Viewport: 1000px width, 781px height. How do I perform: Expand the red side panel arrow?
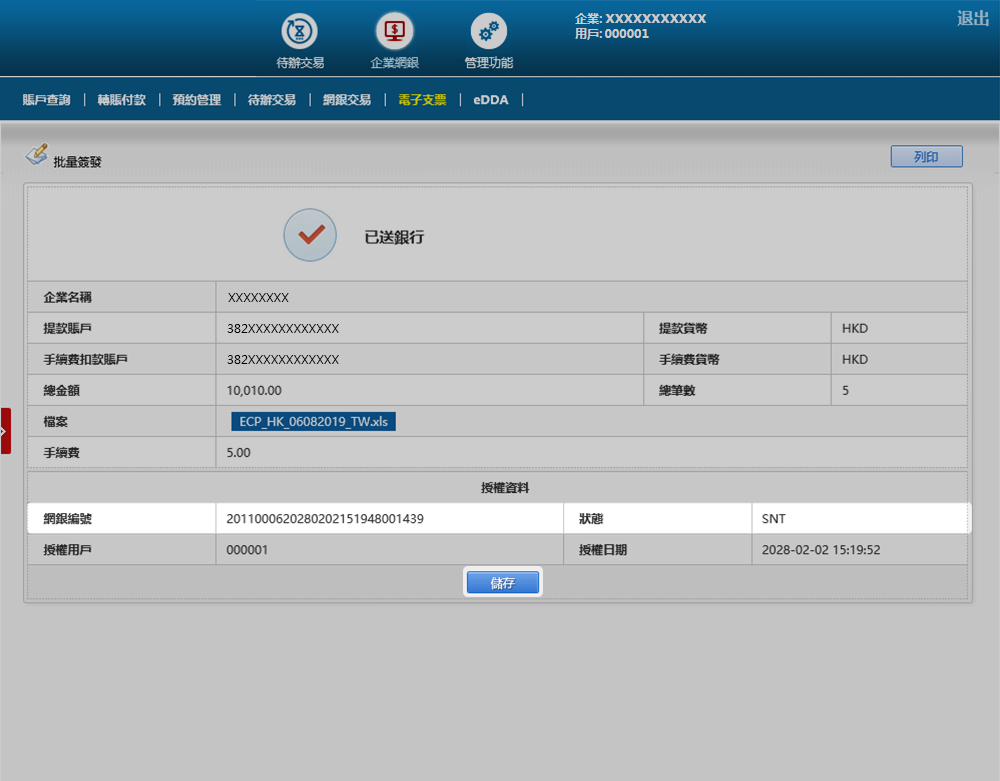(5, 431)
